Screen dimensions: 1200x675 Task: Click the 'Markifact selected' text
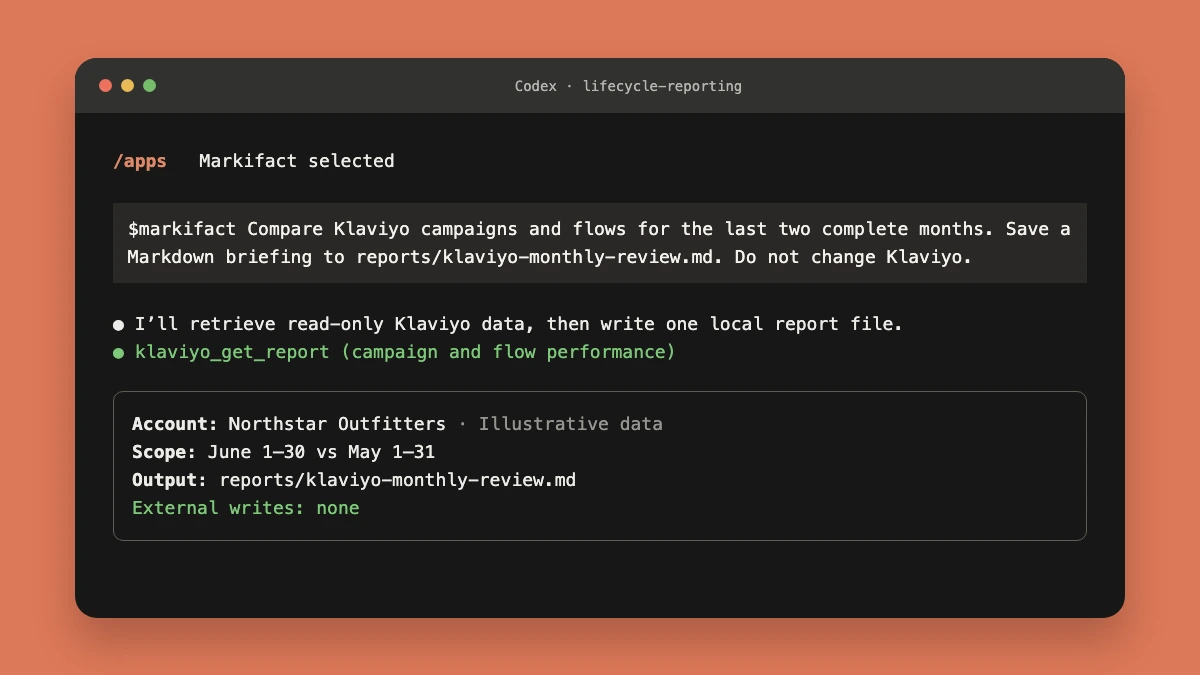297,161
